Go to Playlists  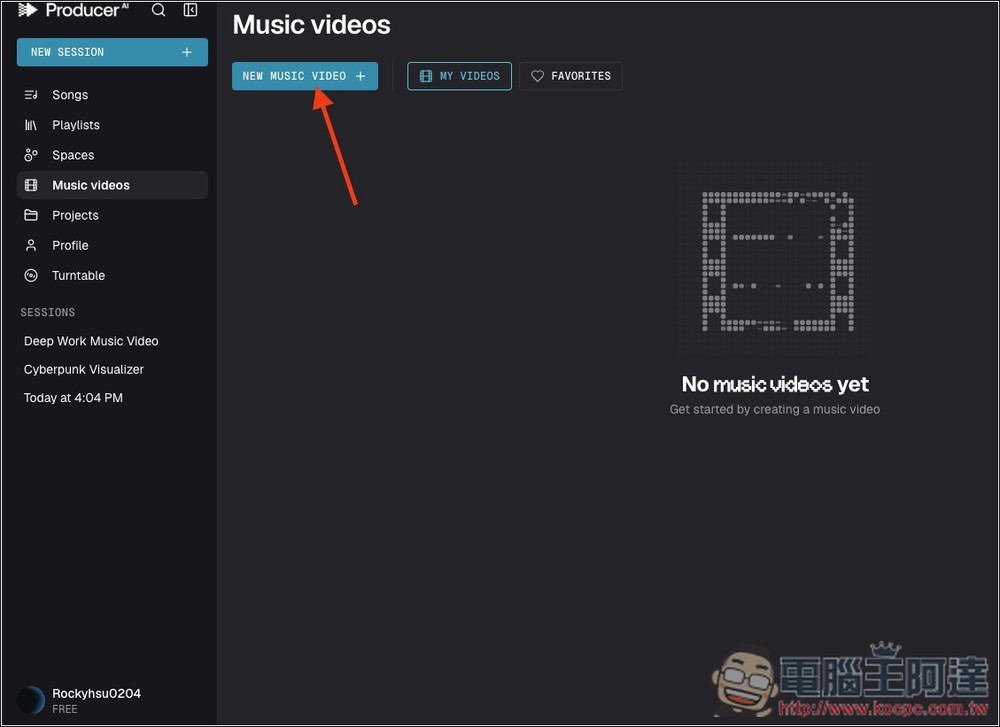click(x=112, y=125)
